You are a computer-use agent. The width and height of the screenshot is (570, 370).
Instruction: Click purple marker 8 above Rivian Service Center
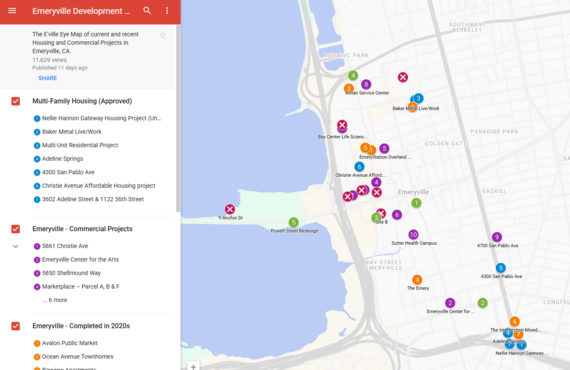[x=366, y=84]
